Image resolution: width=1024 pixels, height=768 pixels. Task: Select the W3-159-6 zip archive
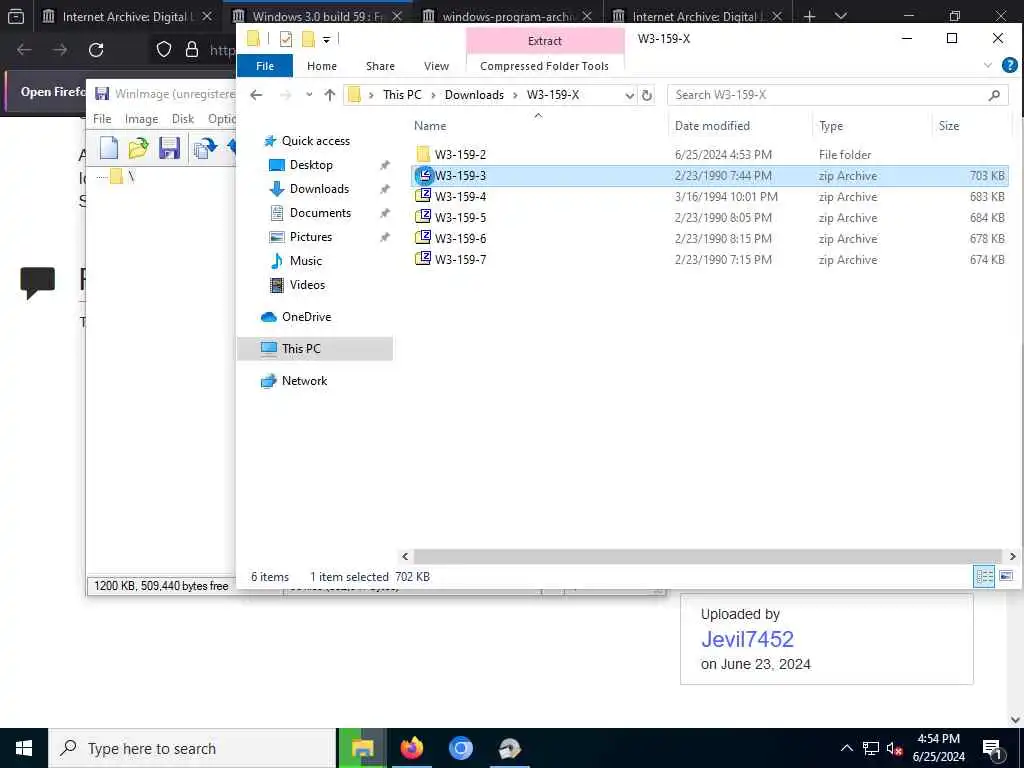[x=460, y=238]
